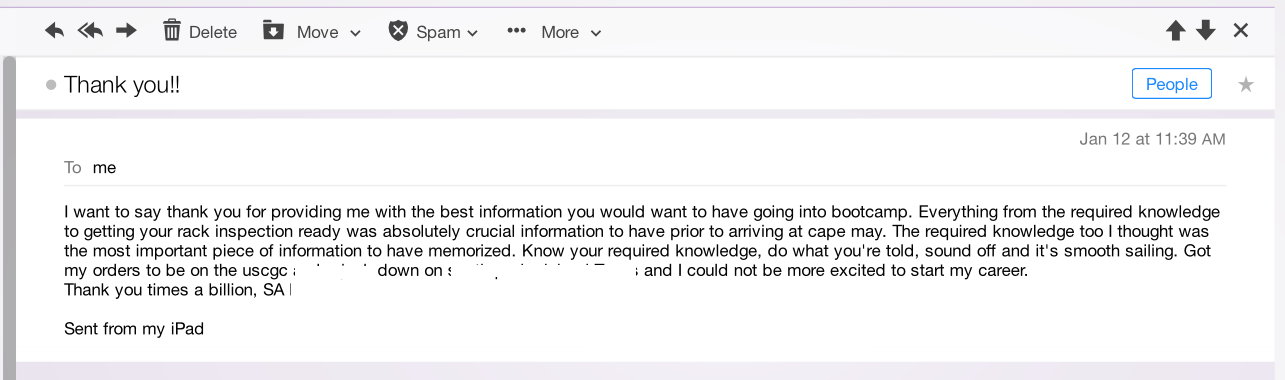Expand the More dropdown chevron
The image size is (1285, 380).
[x=596, y=33]
